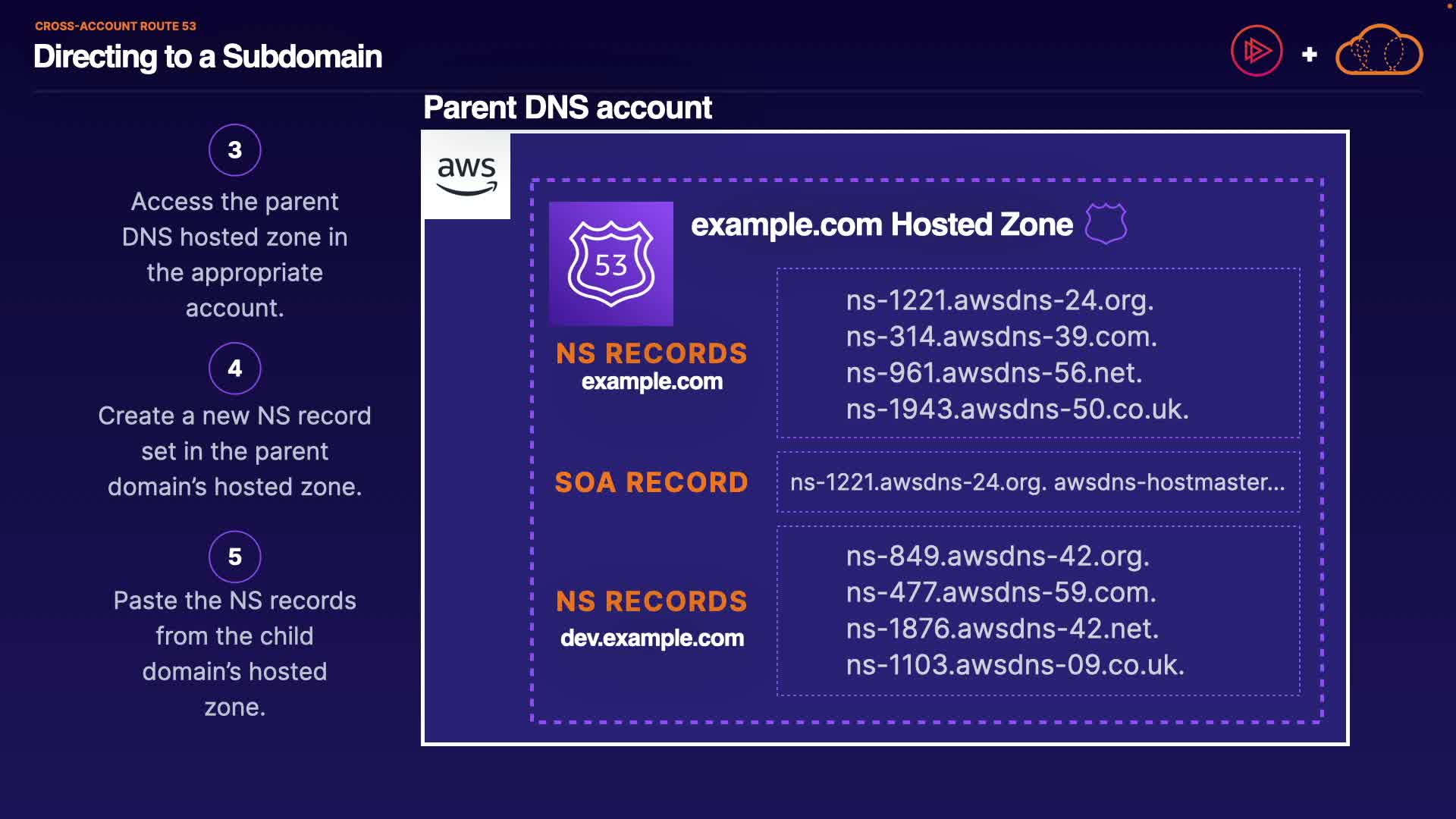Click the SOA record value box
The image size is (1456, 819).
1037,482
